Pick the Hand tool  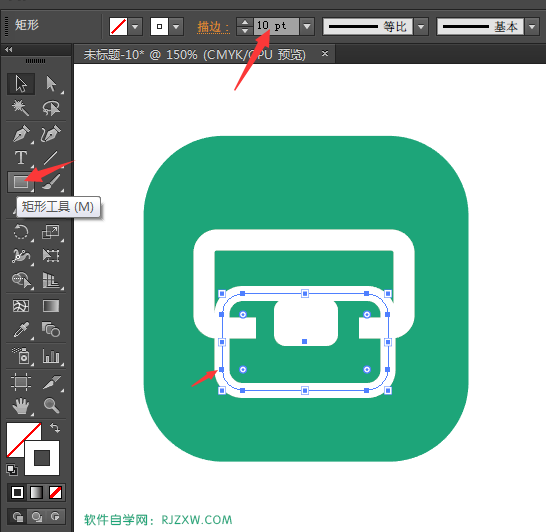21,406
